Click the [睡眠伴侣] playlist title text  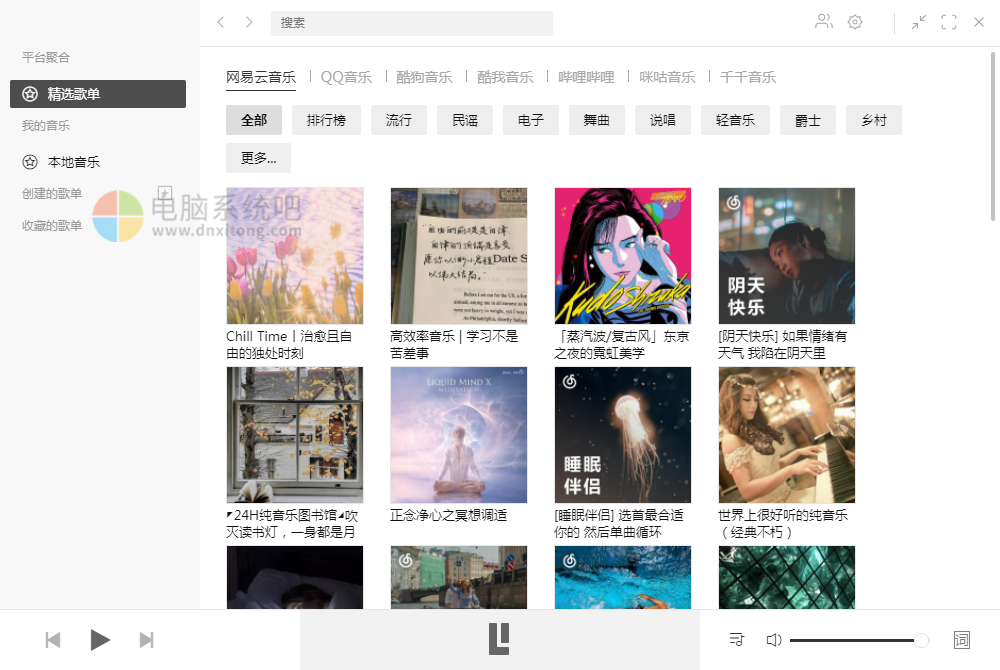click(x=619, y=523)
